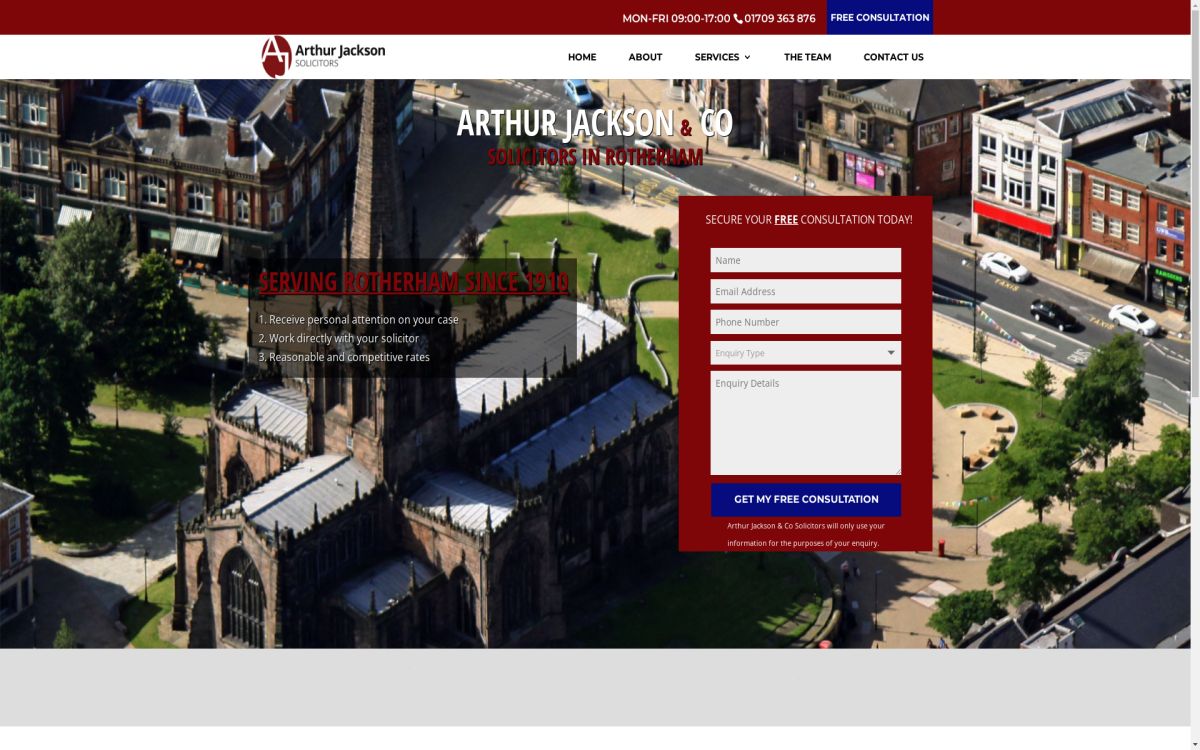Viewport: 1200px width, 750px height.
Task: Open the CONTACT US menu item
Action: click(893, 57)
